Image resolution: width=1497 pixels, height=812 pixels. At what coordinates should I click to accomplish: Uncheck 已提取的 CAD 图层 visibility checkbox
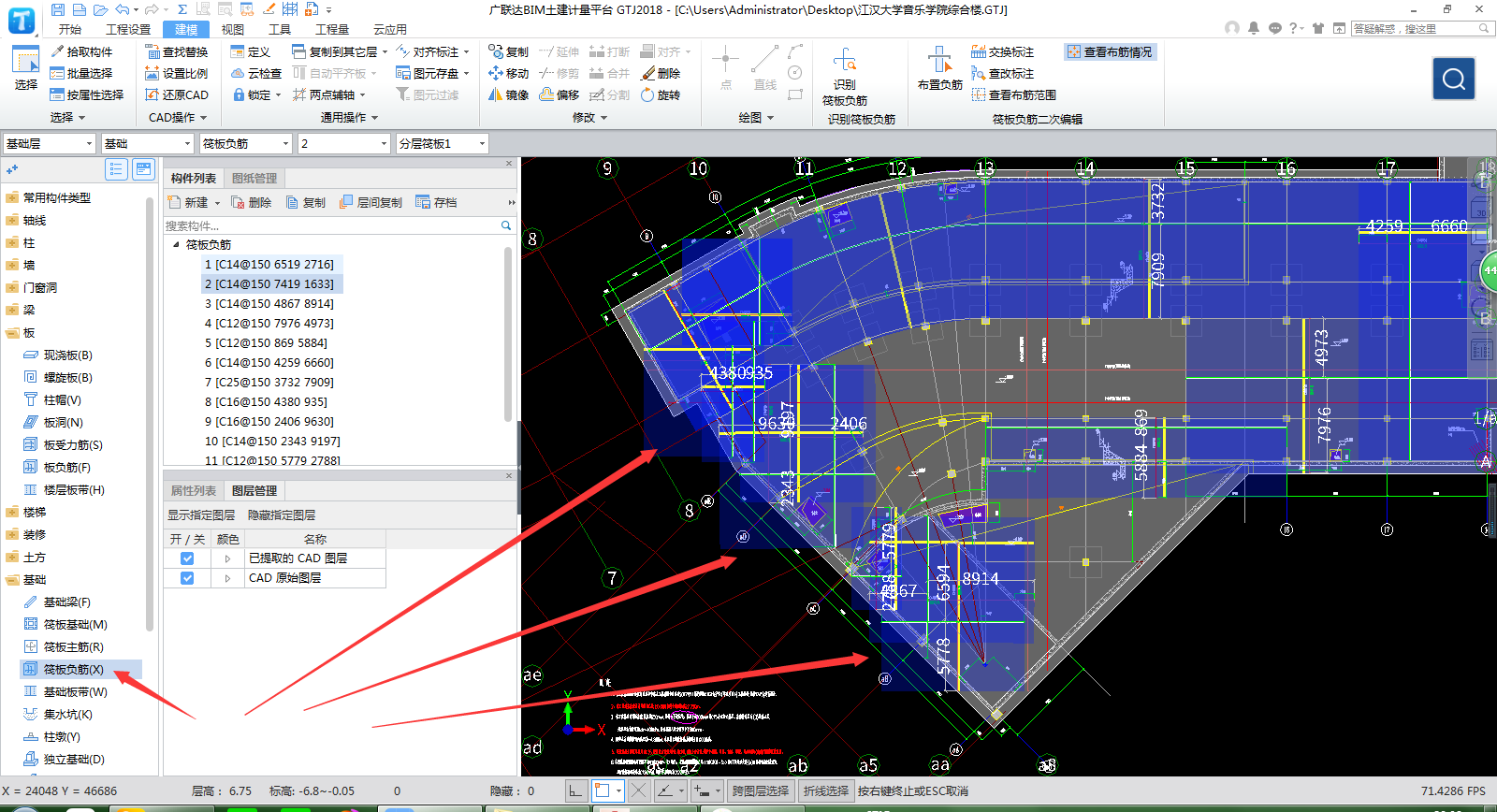187,558
